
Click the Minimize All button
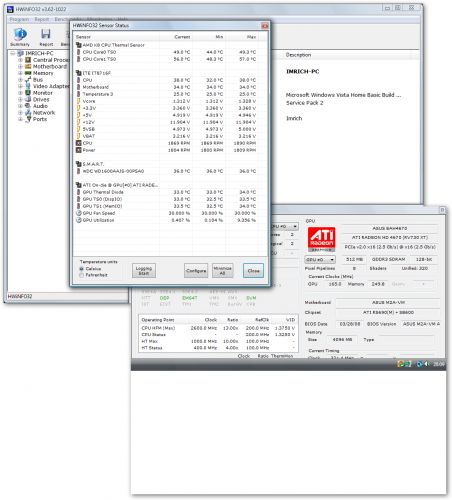222,271
